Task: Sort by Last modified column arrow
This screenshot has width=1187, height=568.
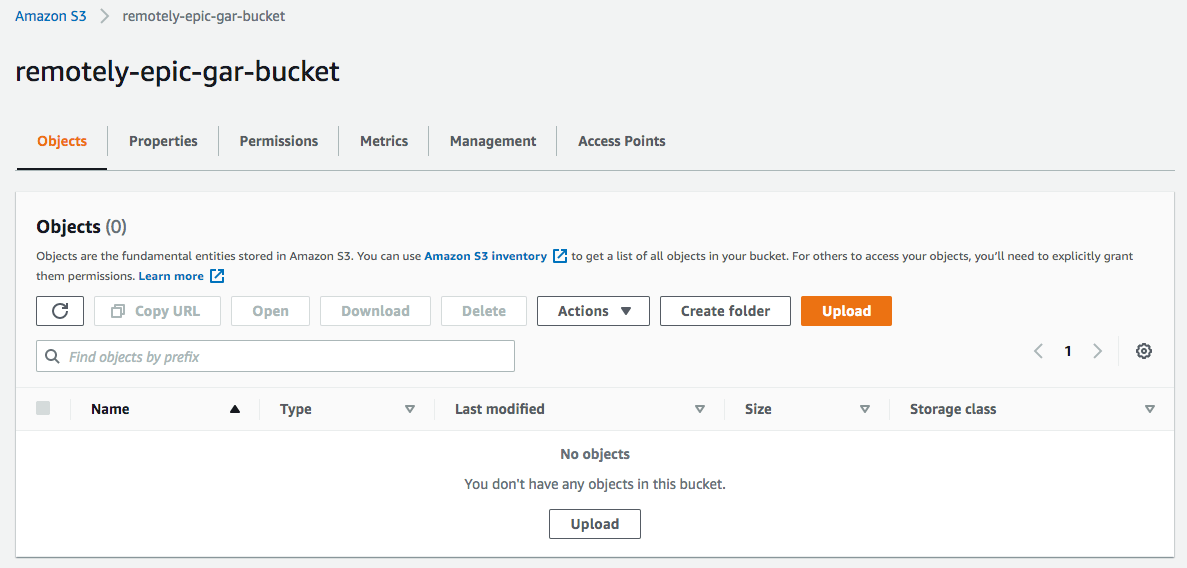Action: [699, 409]
